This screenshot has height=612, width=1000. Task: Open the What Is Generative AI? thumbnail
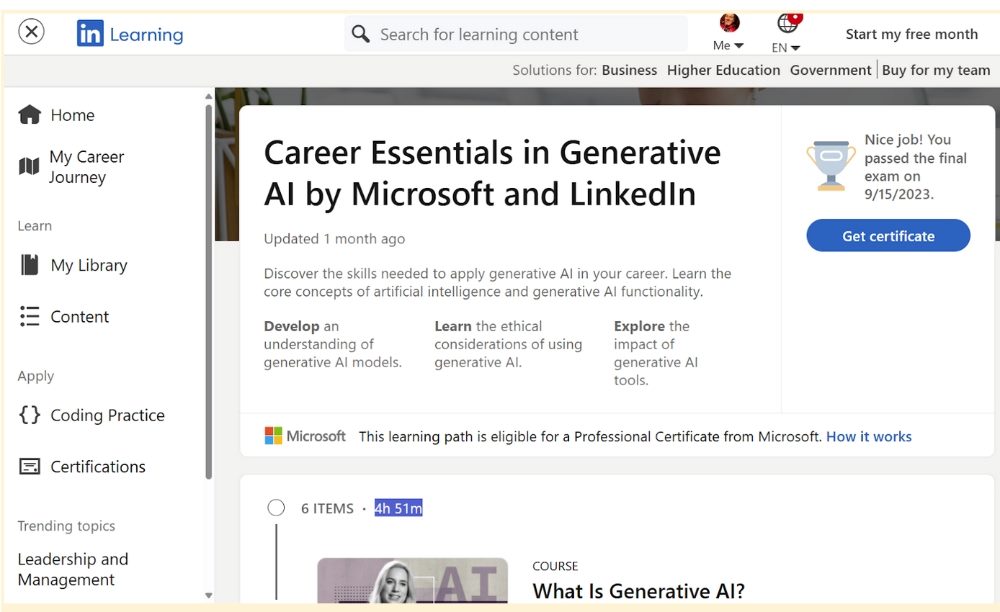coord(412,580)
